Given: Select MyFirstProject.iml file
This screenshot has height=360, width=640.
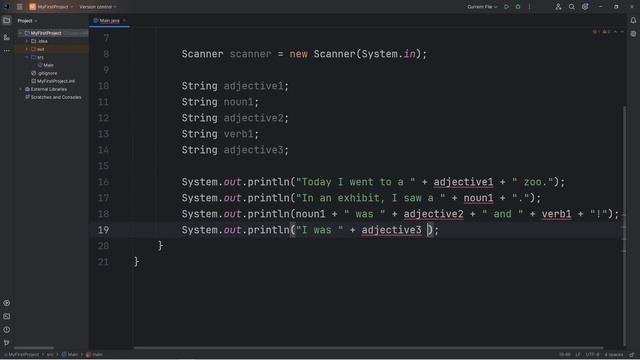Looking at the screenshot, I should point(53,81).
